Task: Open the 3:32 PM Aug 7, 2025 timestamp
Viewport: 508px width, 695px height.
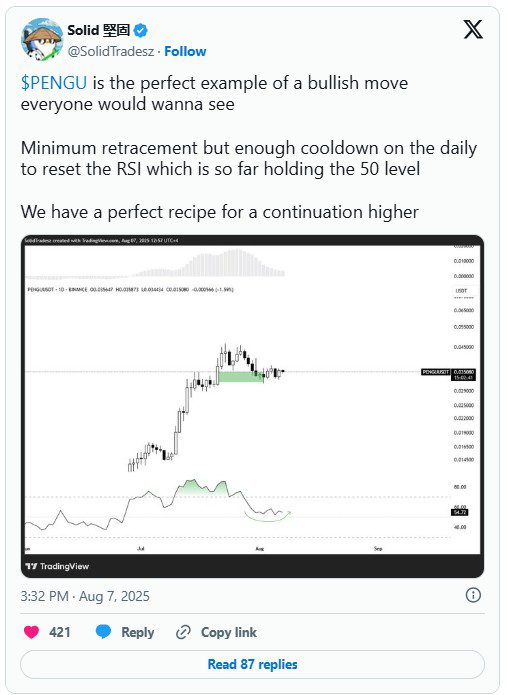Action: tap(85, 596)
